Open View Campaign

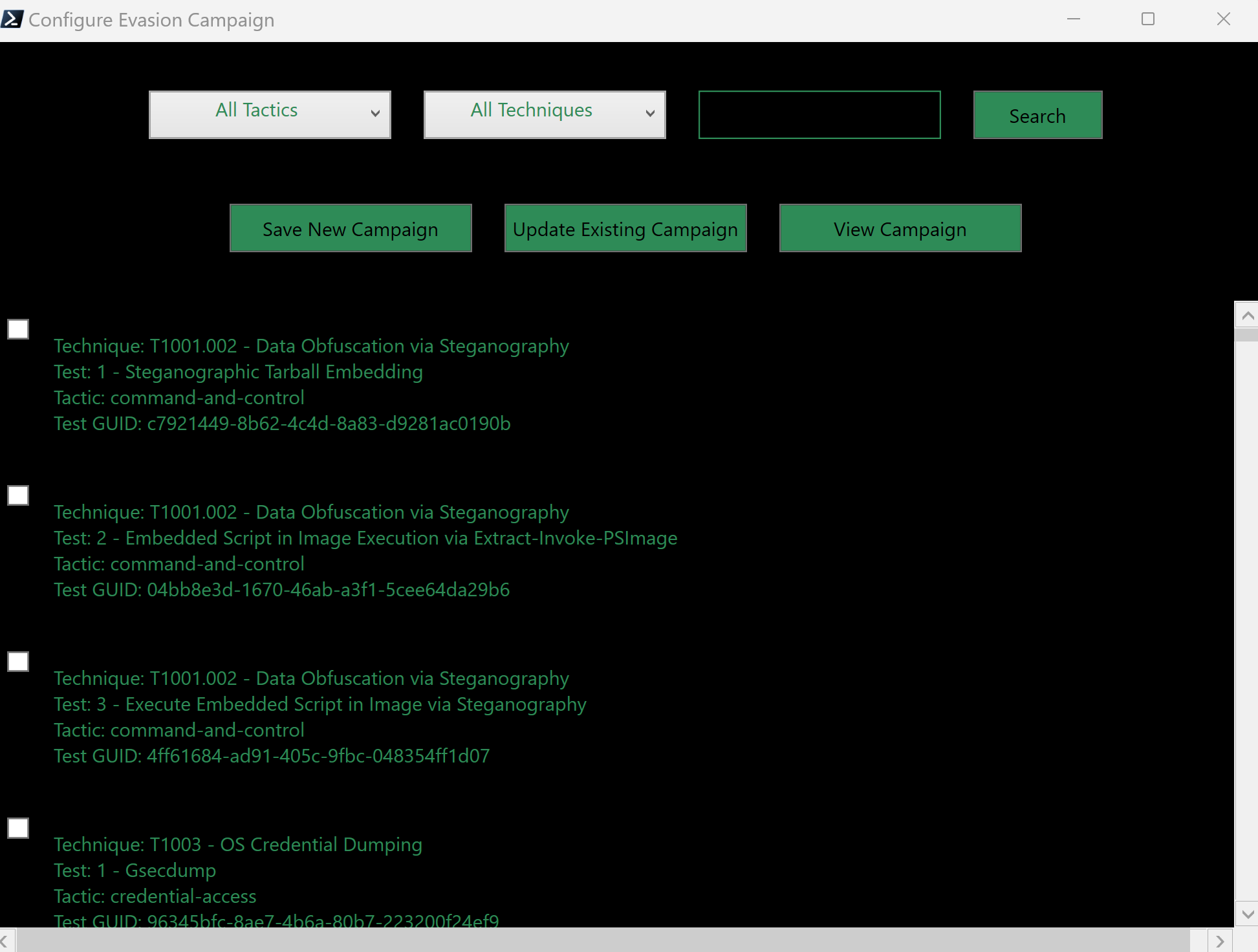[x=900, y=228]
